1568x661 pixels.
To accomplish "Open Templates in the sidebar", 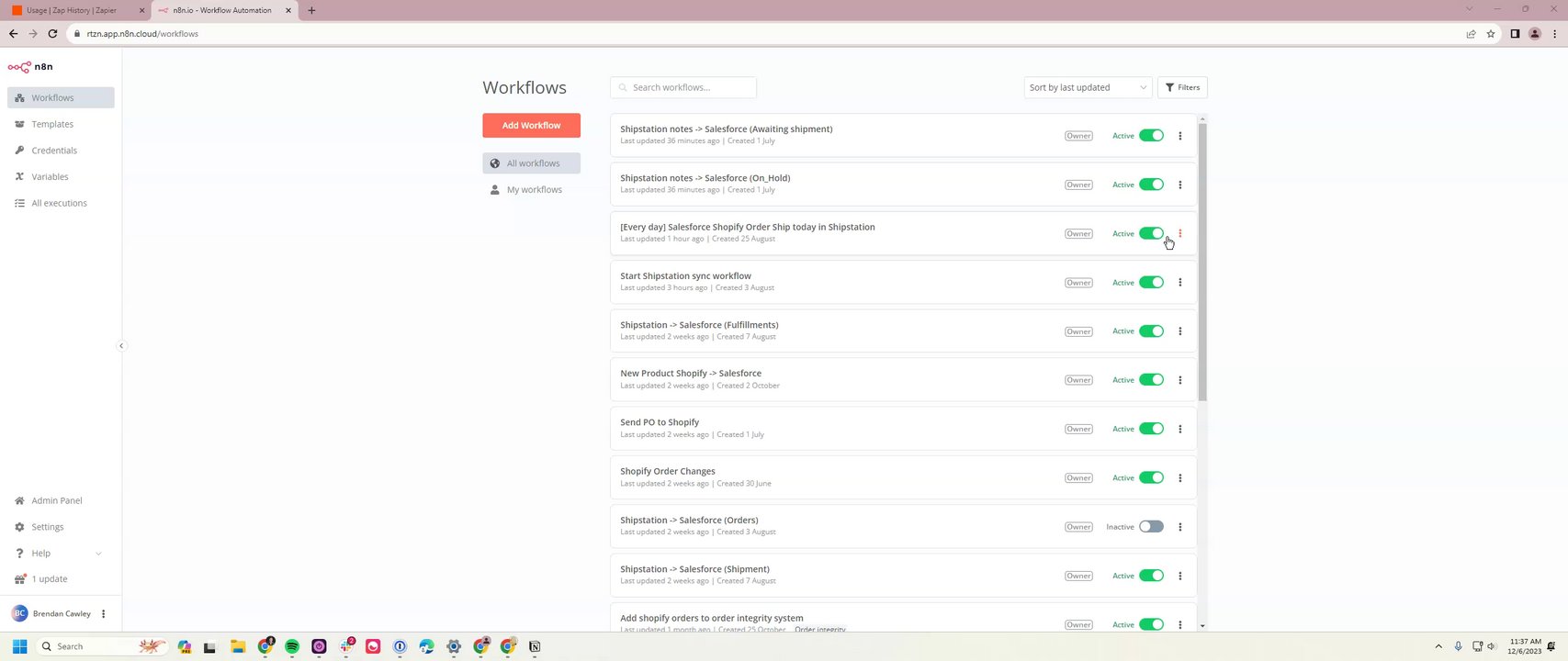I will click(61, 124).
